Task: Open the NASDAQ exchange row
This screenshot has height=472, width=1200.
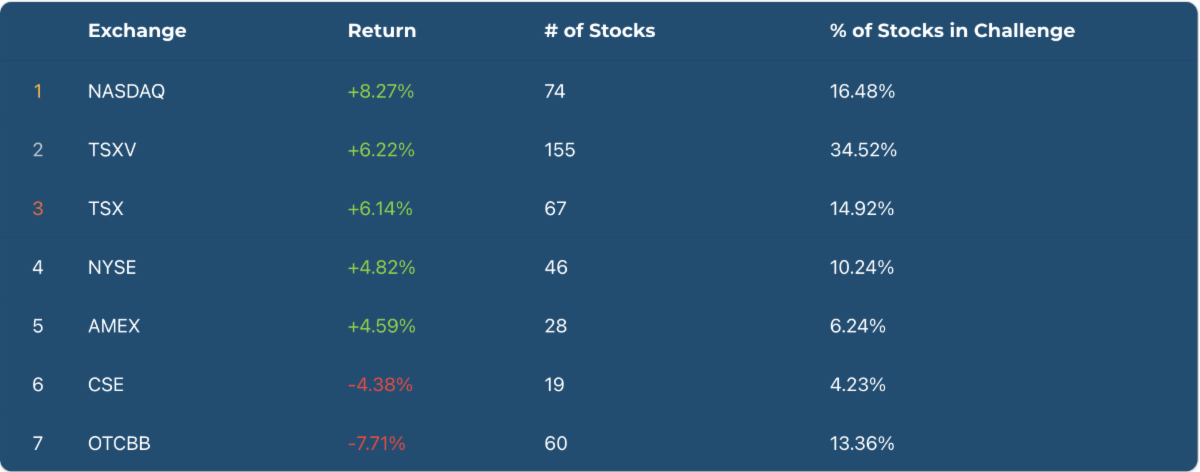Action: click(x=126, y=92)
